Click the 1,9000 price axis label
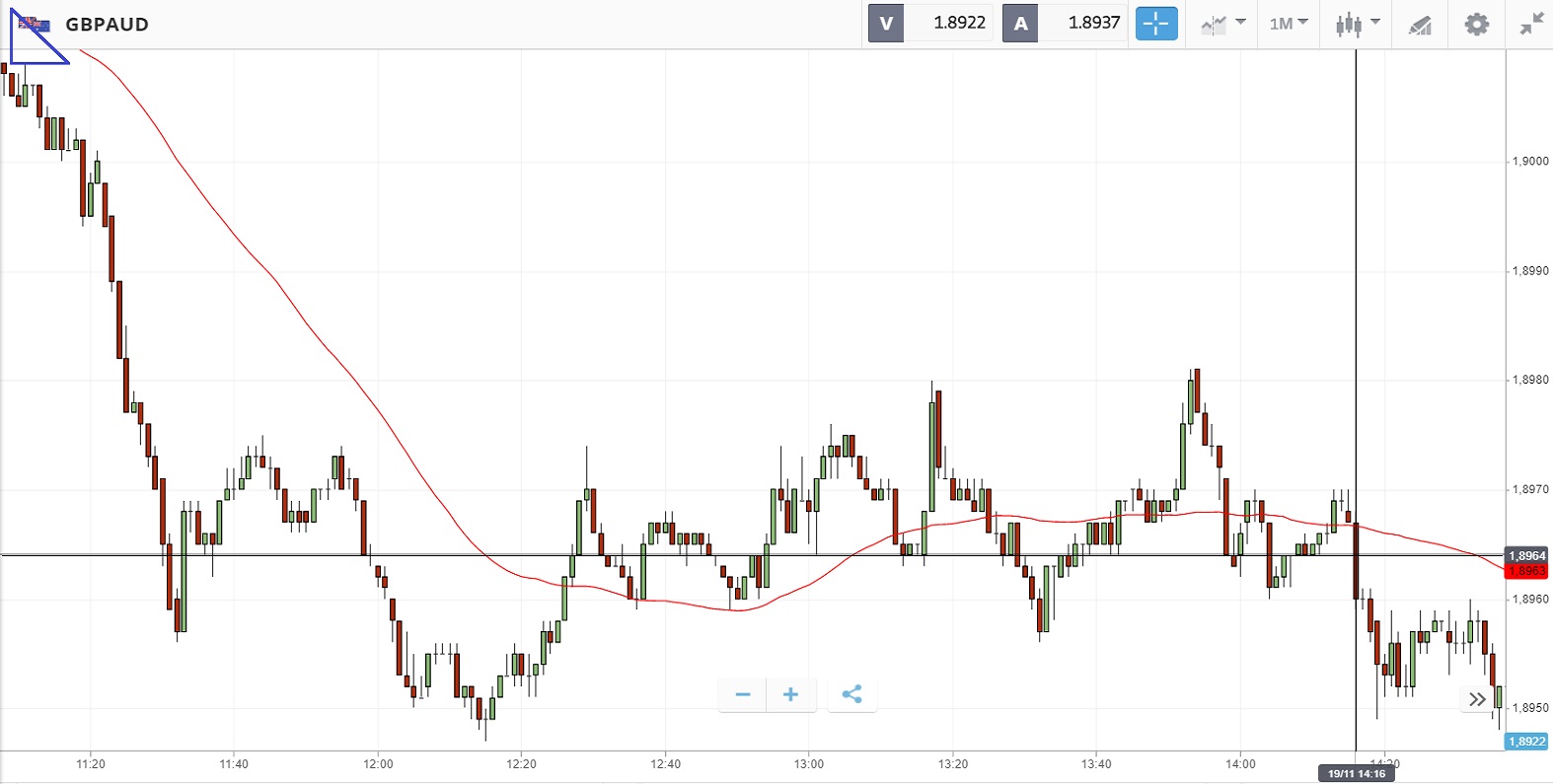The image size is (1553, 784). (x=1530, y=162)
